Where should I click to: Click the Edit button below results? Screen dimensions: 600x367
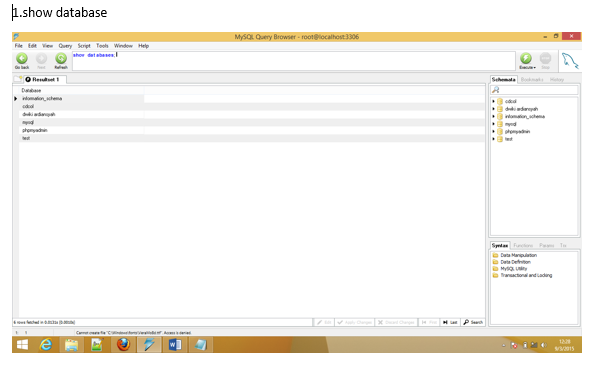point(324,323)
